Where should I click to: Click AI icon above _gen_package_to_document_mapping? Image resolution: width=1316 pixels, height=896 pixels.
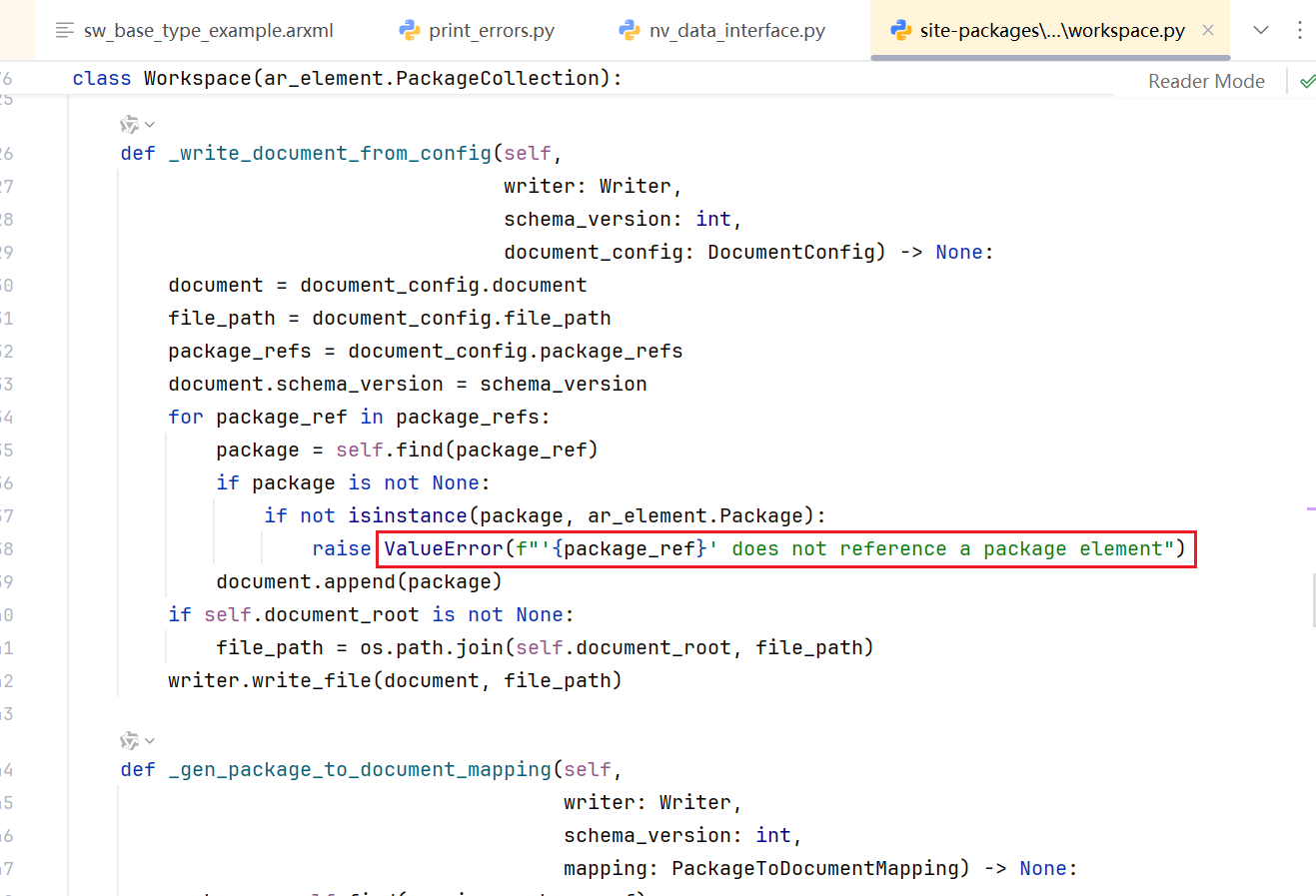pos(129,741)
